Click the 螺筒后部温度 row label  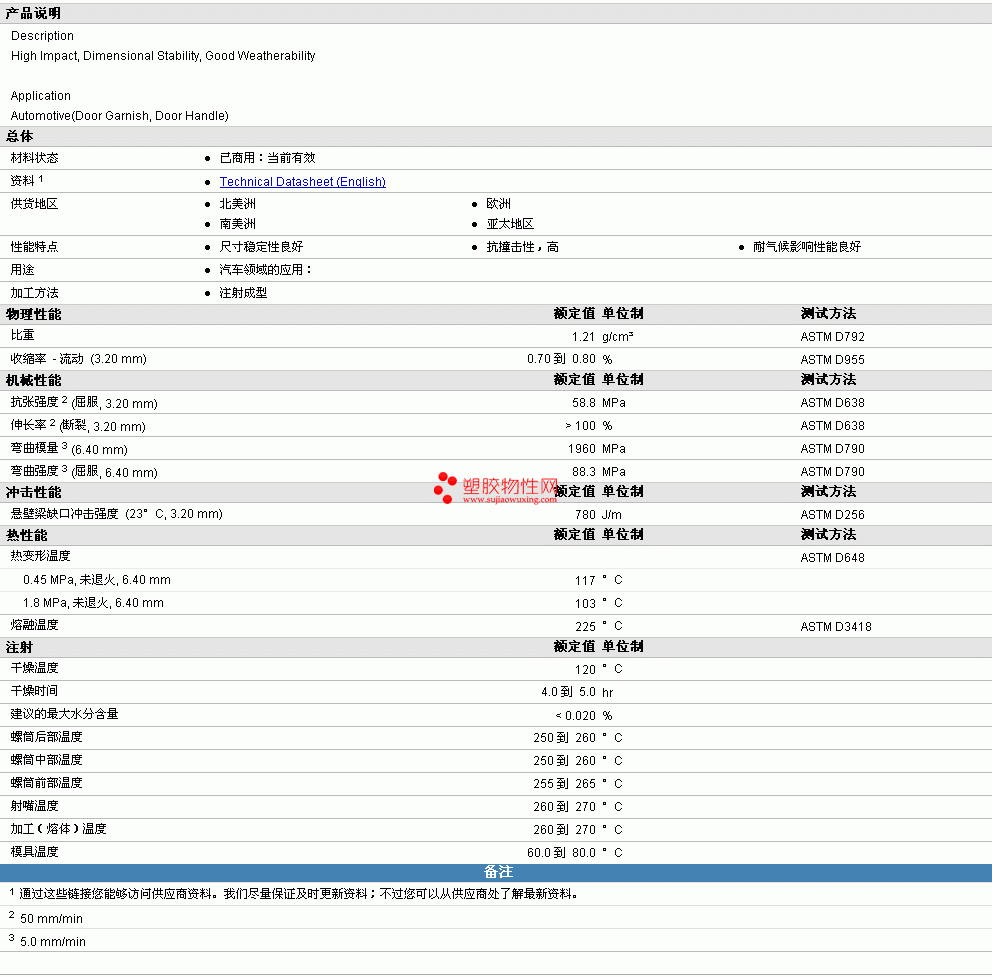tap(46, 737)
